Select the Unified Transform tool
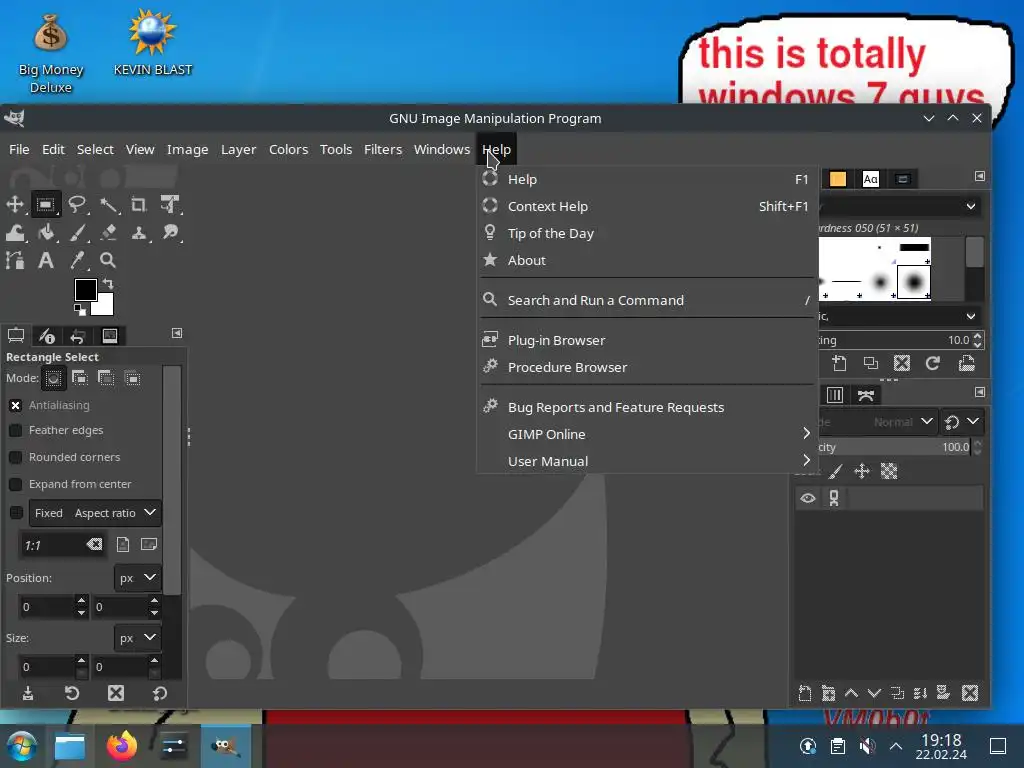 [170, 204]
